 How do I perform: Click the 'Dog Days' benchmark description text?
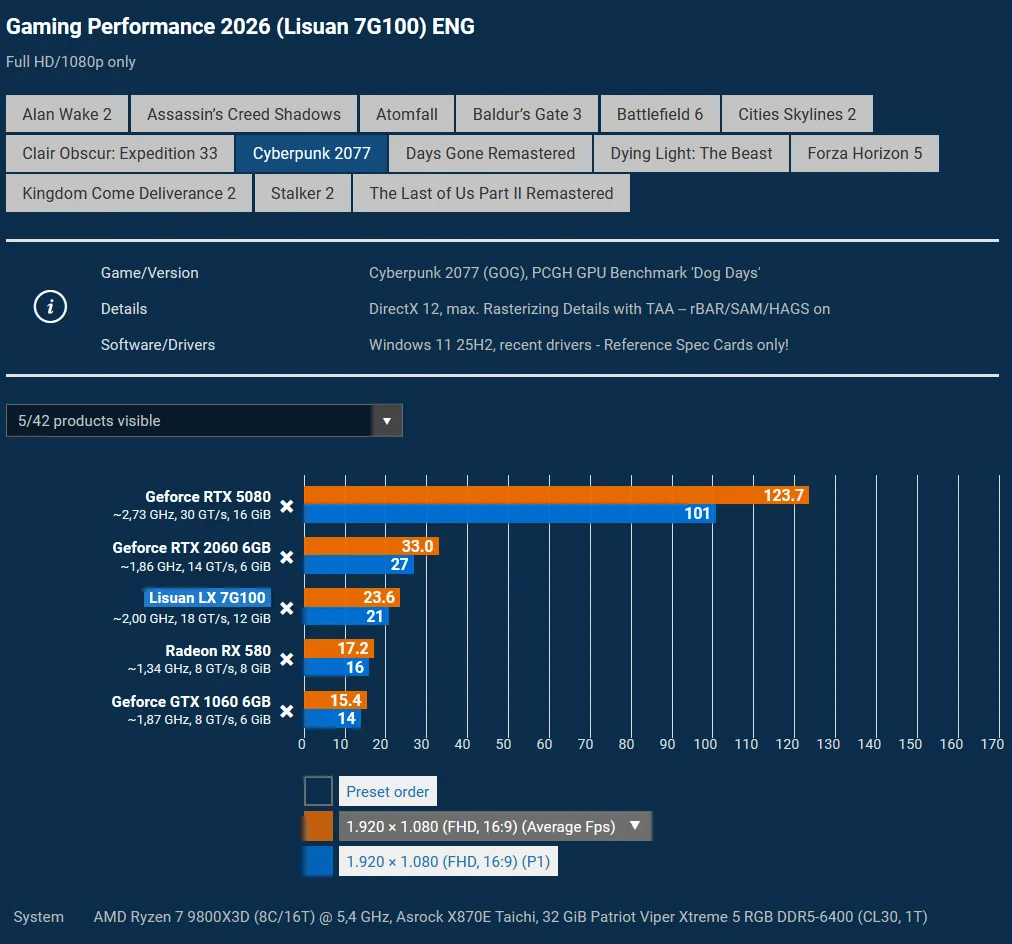[x=565, y=273]
